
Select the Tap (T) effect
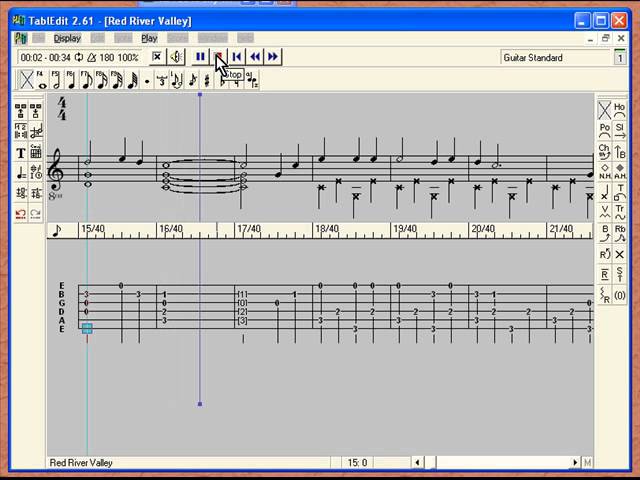point(619,192)
